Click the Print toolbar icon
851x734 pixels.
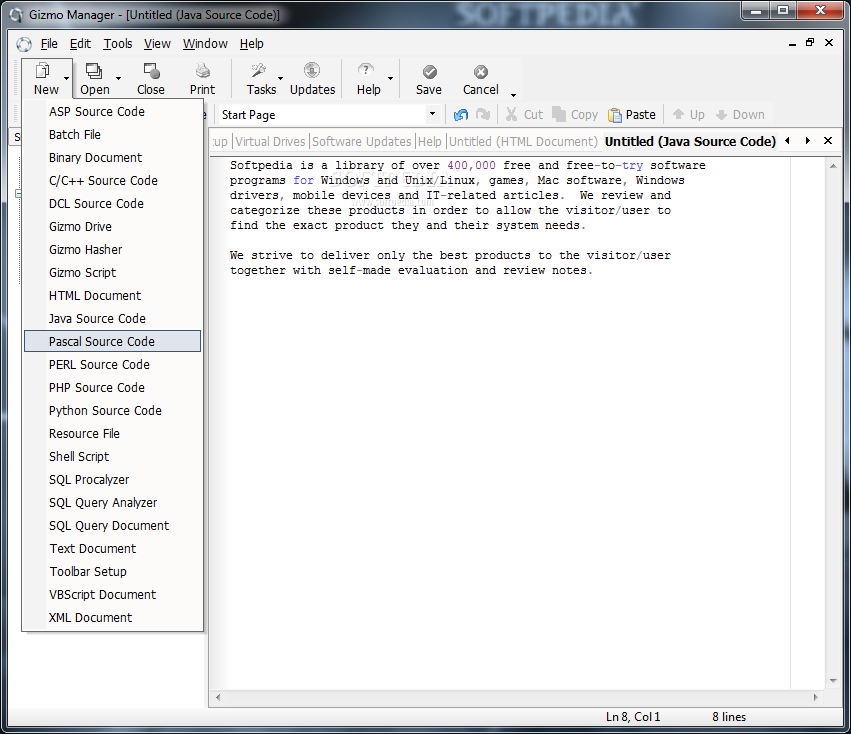[x=202, y=71]
